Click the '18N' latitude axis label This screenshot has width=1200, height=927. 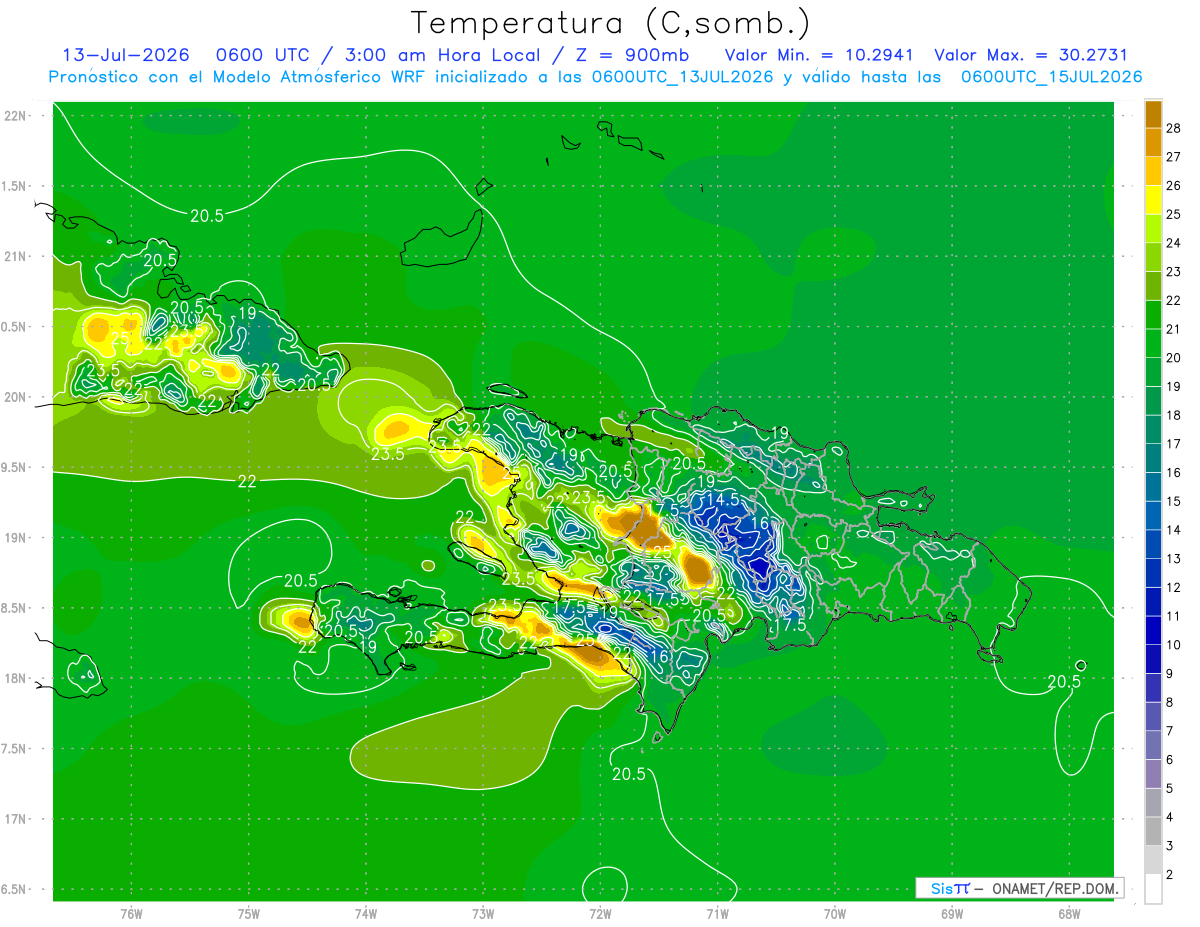coord(17,678)
